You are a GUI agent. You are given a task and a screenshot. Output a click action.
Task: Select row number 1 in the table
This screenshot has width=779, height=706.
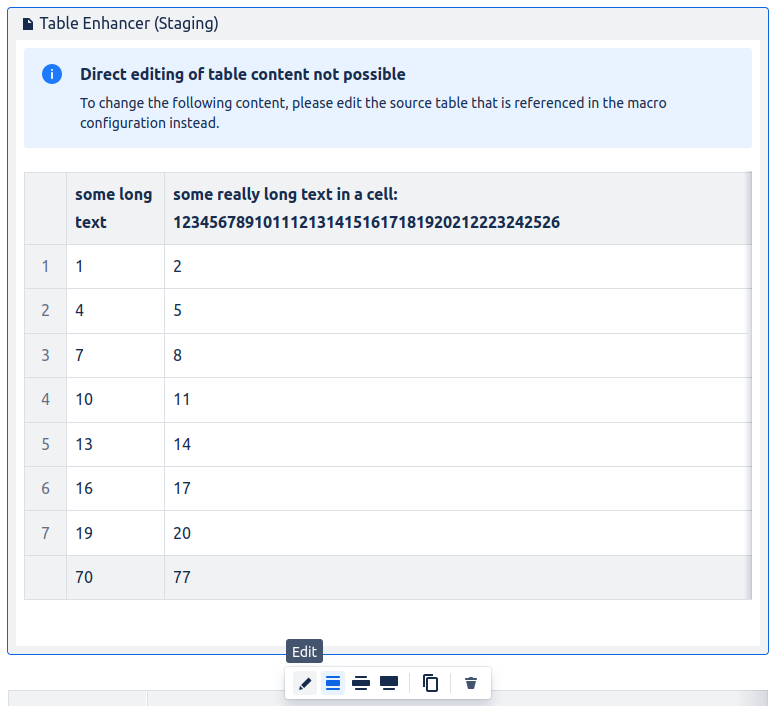tap(45, 267)
